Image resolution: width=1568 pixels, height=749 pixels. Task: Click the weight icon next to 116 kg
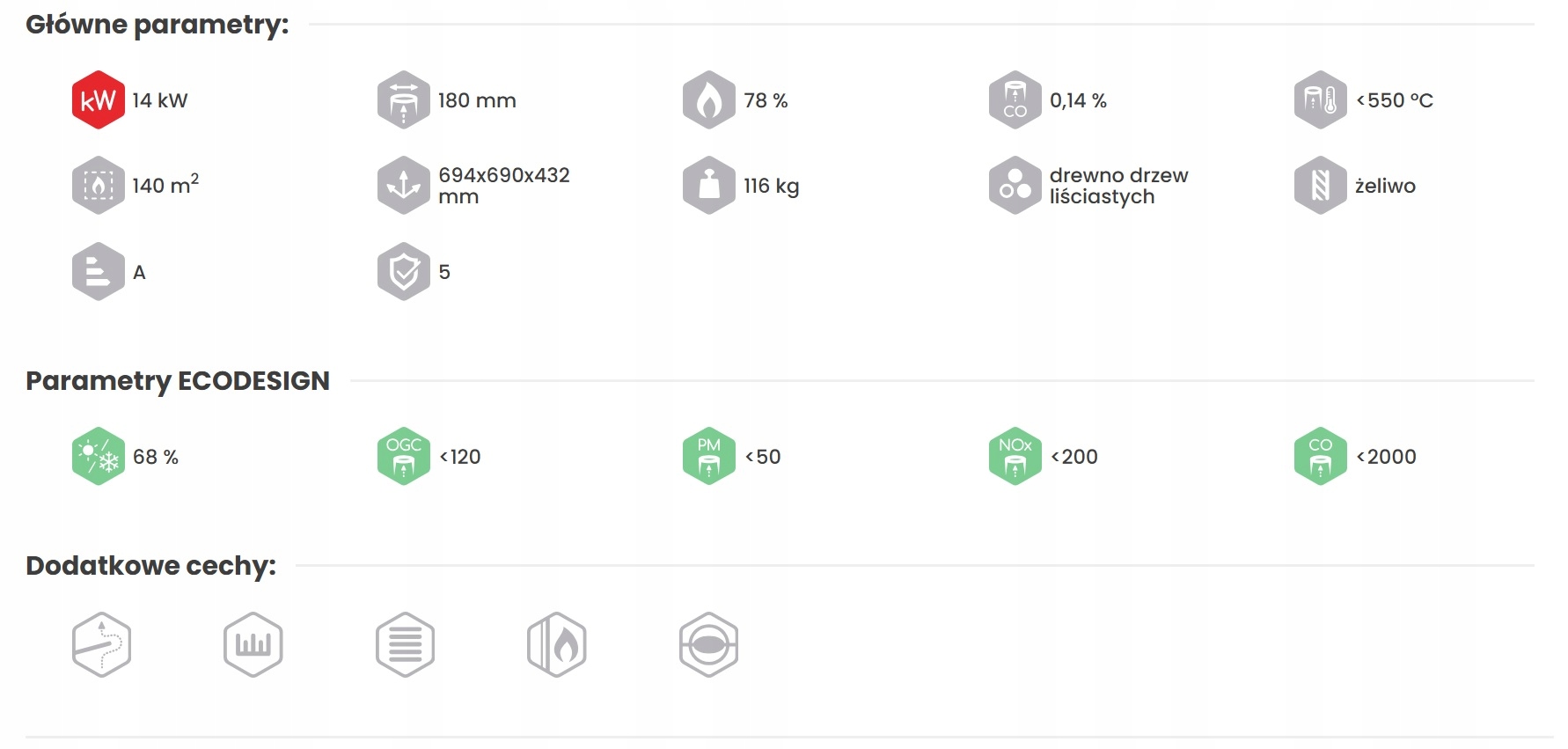pos(708,186)
